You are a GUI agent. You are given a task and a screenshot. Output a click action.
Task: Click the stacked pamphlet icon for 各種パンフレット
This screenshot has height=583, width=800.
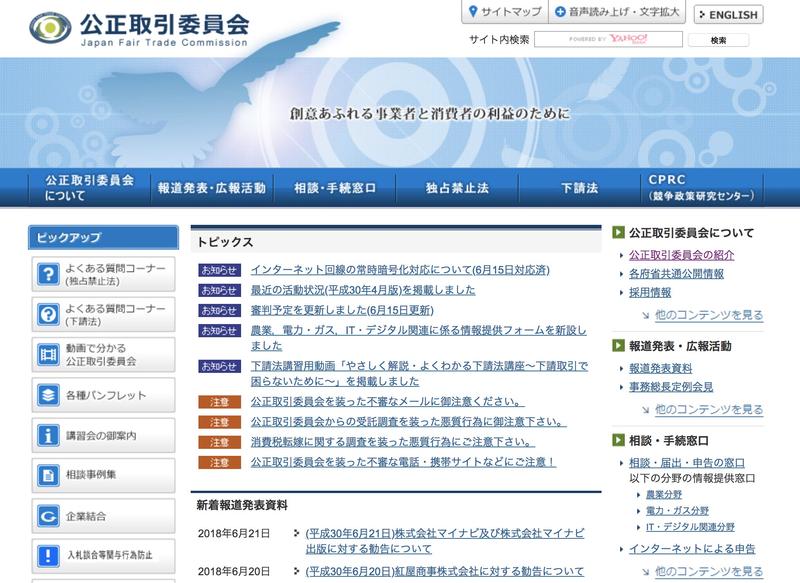click(x=48, y=395)
